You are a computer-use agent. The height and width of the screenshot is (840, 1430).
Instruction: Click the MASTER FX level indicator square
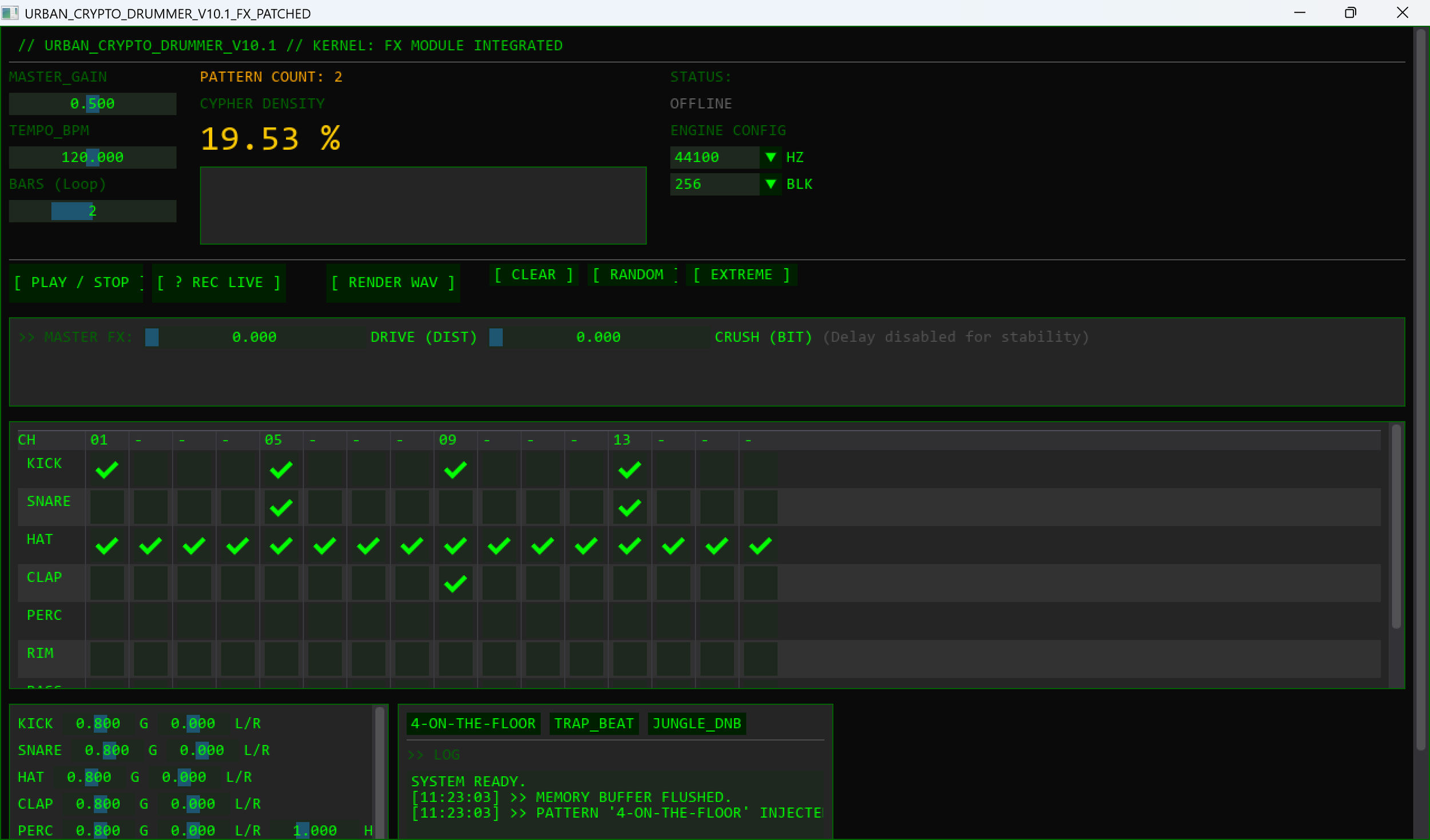(x=152, y=337)
